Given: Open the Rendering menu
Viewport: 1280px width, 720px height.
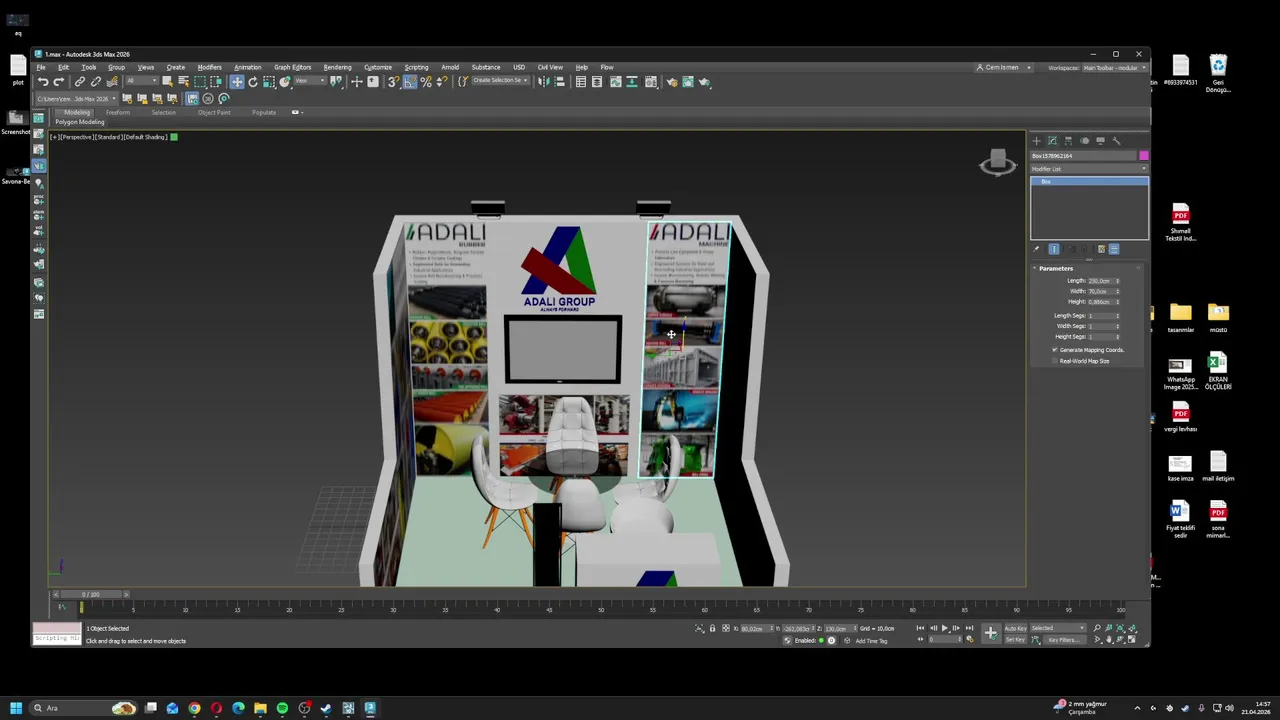Looking at the screenshot, I should [x=337, y=67].
